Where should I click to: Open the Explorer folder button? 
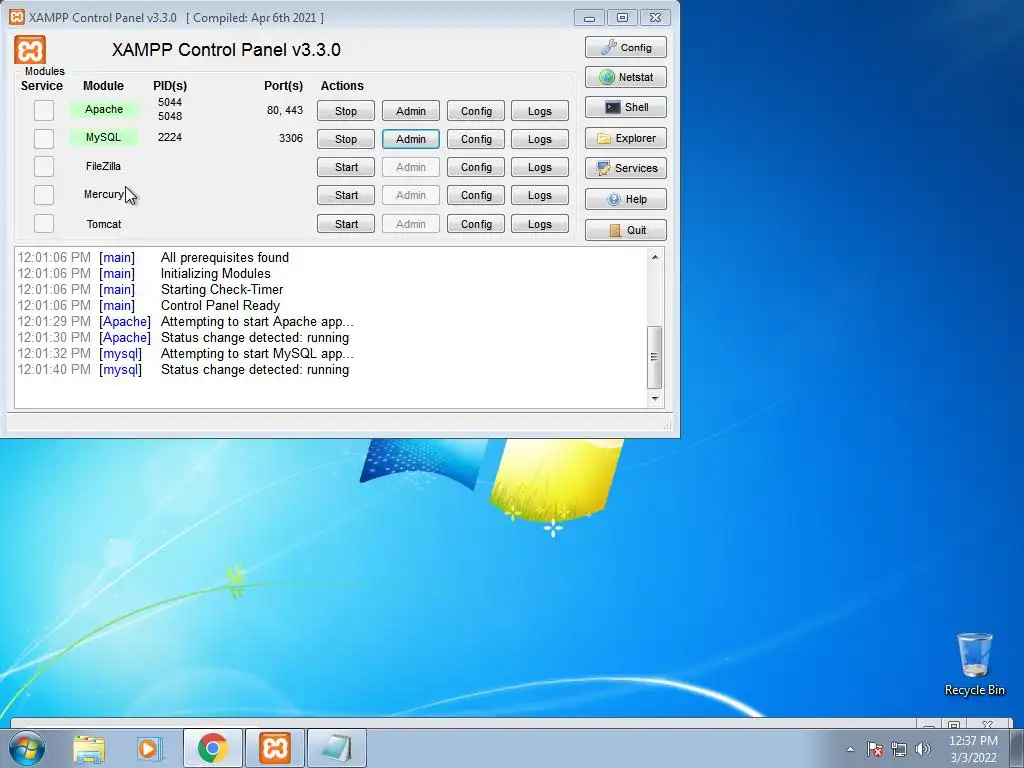626,138
